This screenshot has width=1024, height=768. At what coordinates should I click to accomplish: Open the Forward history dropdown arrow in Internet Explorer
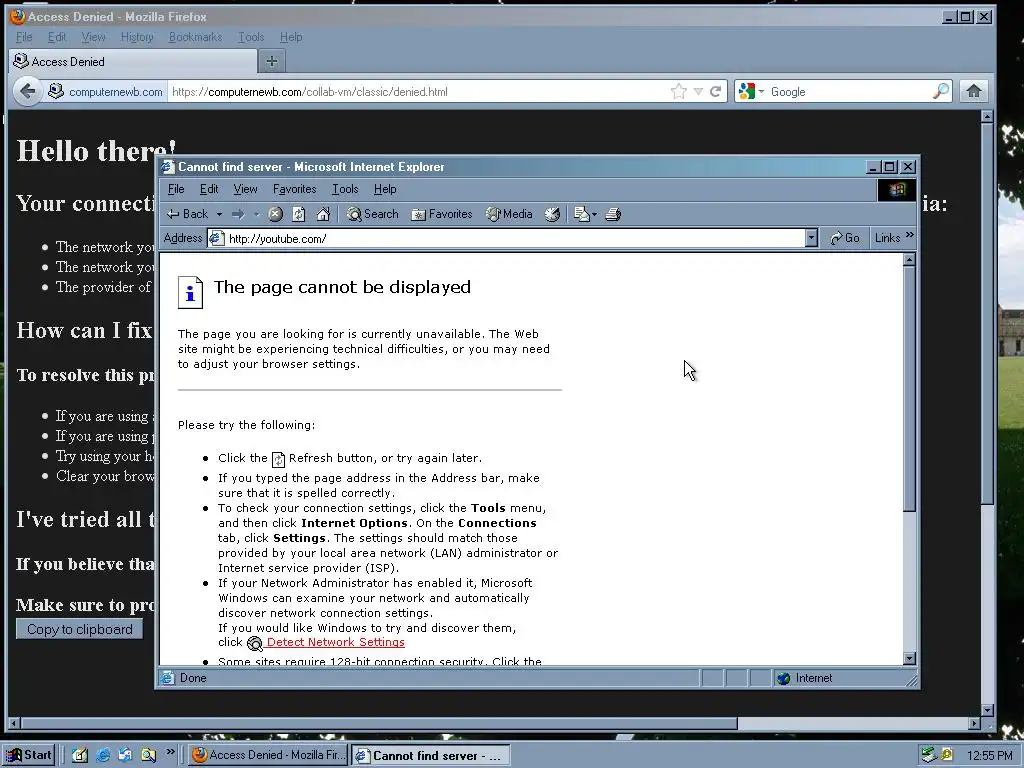257,214
